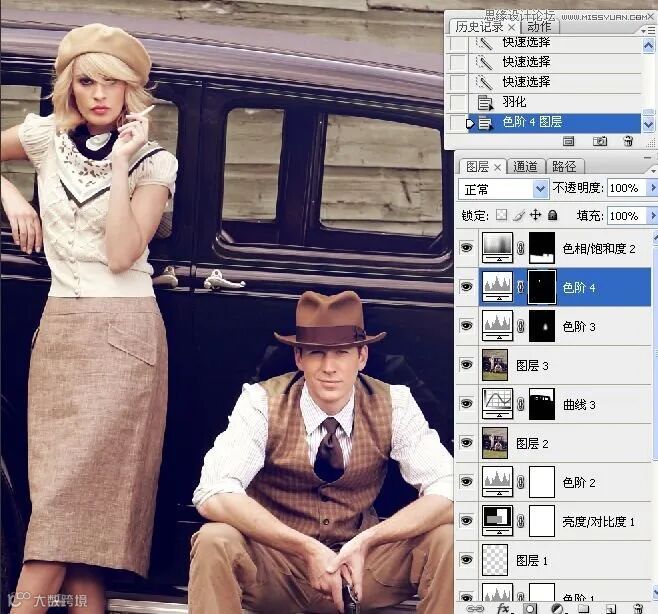Click the opacity 100% input field
This screenshot has width=658, height=614.
(x=627, y=188)
